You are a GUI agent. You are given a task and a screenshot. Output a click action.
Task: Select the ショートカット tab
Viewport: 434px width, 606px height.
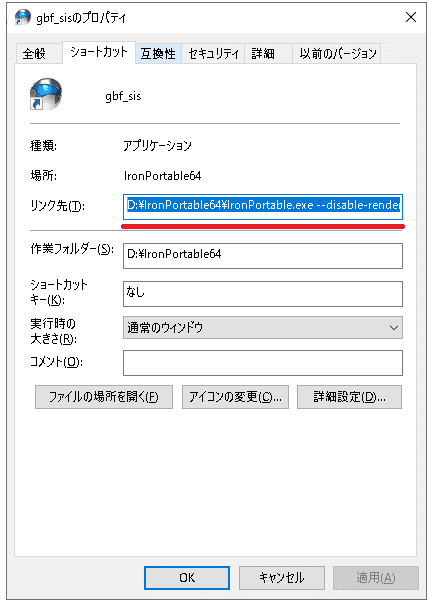click(x=99, y=52)
